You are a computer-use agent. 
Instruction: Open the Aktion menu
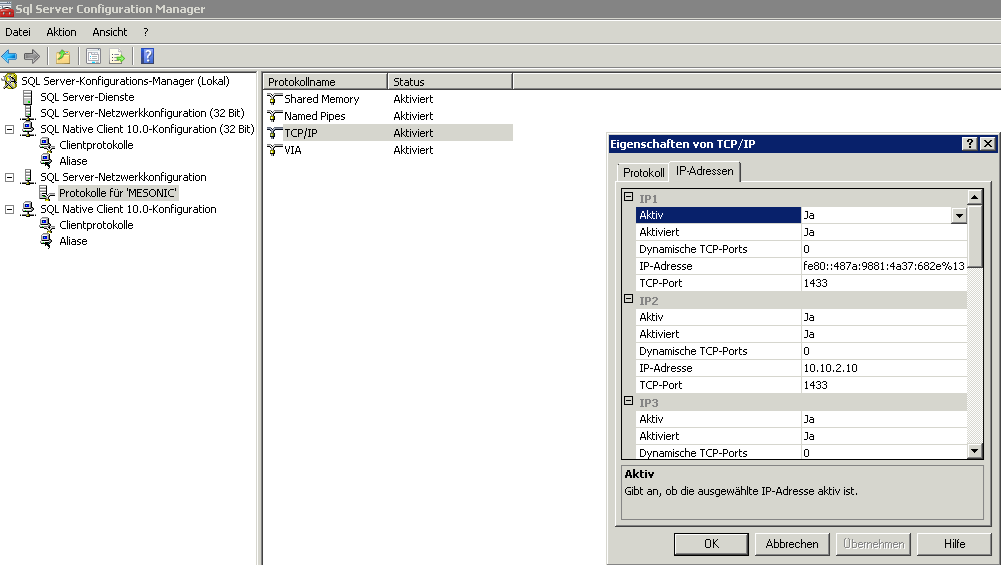coord(61,32)
